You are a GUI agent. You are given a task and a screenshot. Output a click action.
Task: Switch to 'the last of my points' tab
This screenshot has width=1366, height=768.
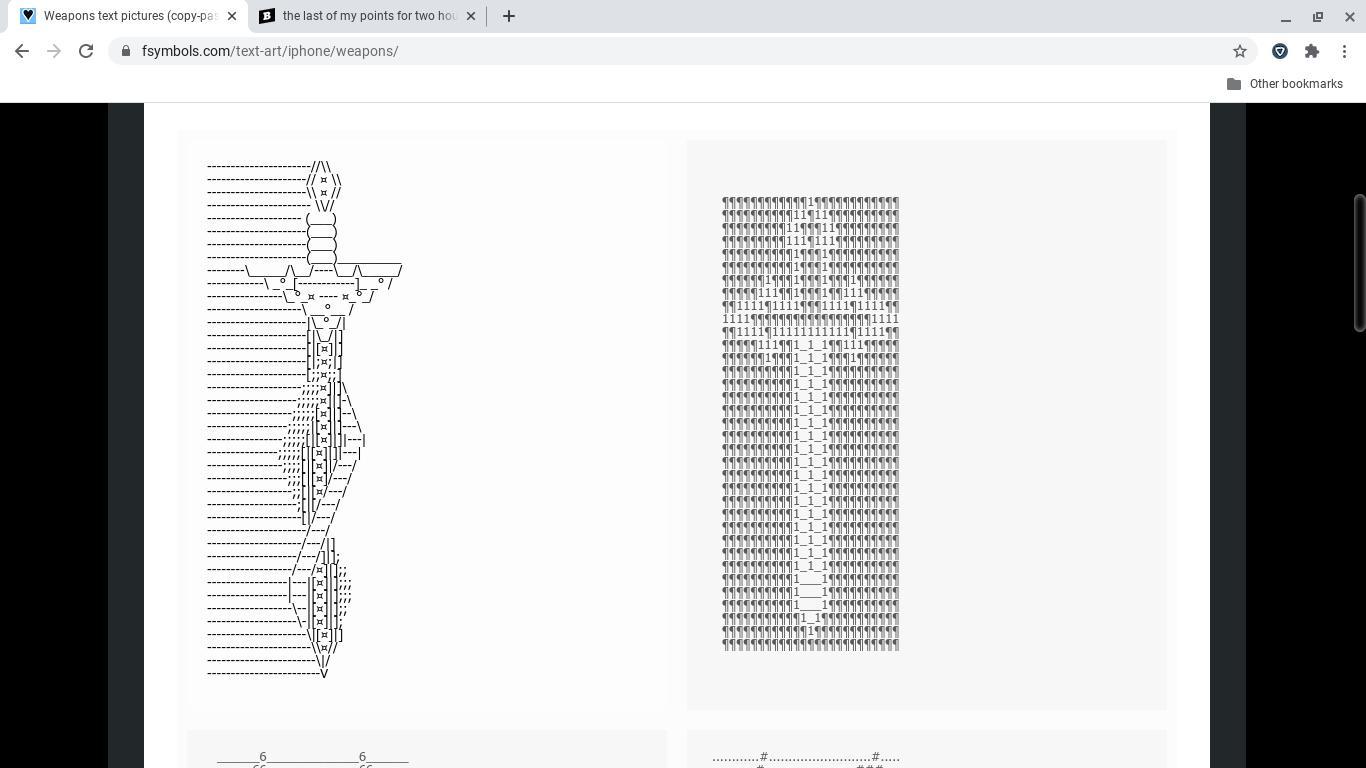pos(366,16)
